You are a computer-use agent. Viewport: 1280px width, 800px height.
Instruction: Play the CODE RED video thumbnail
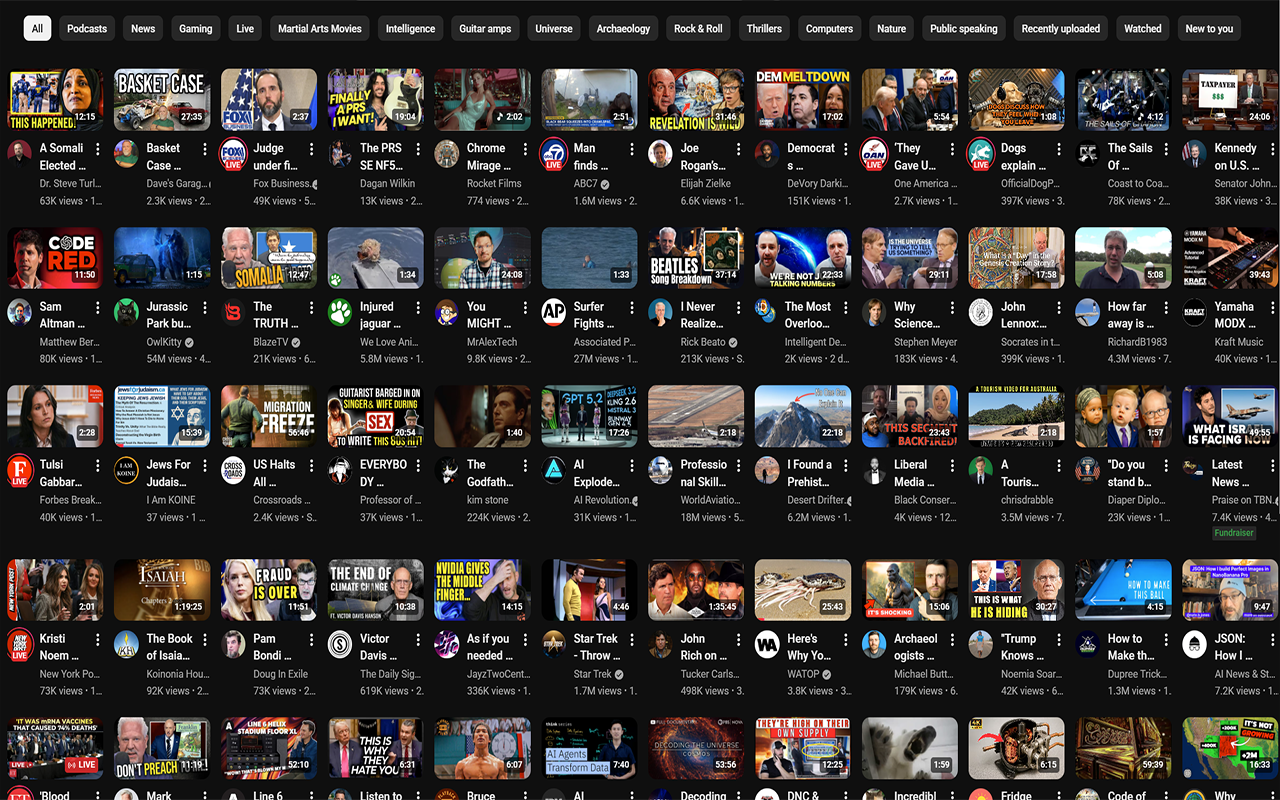(55, 258)
